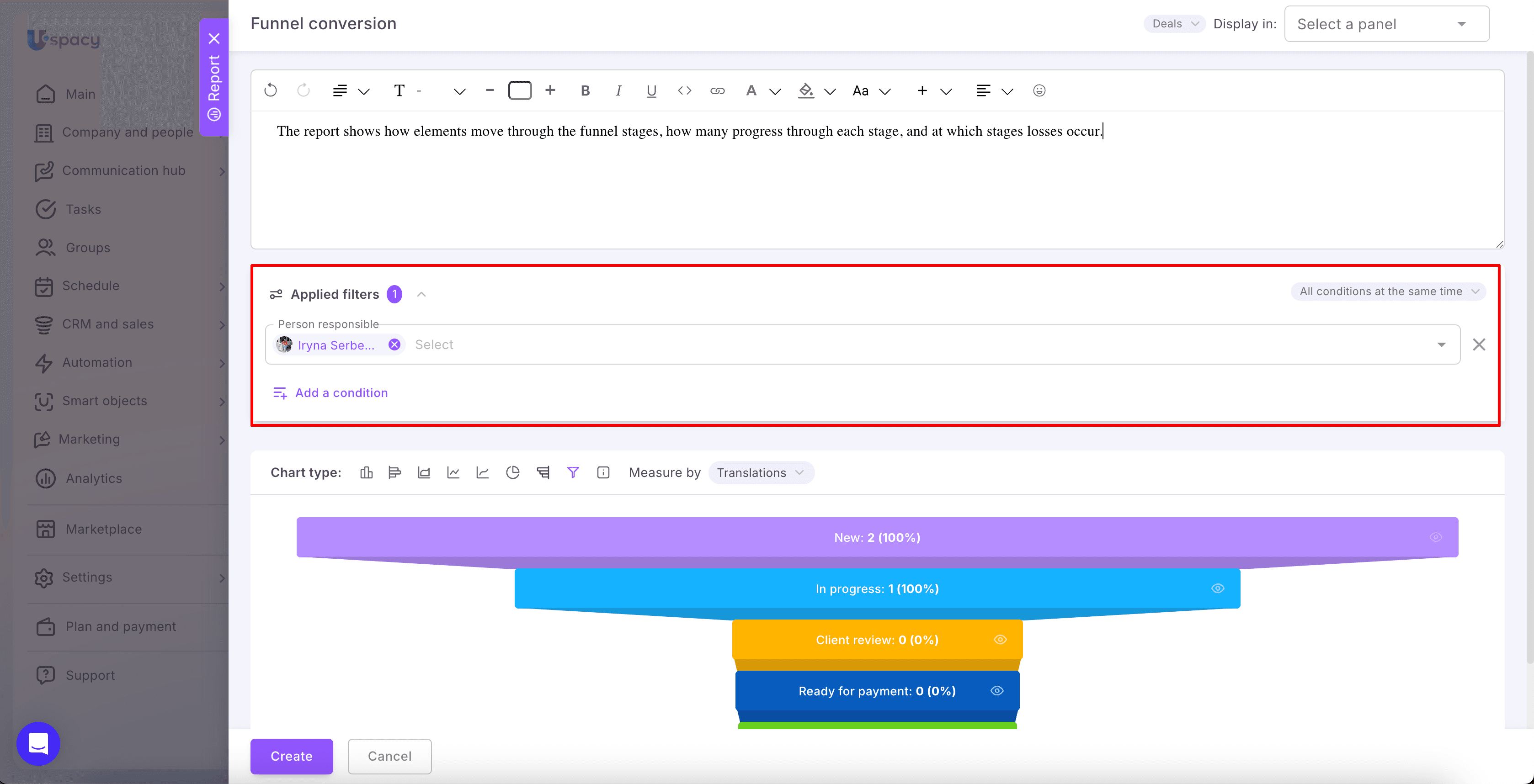1534x784 pixels.
Task: Toggle visibility of Client review stage
Action: [1000, 639]
